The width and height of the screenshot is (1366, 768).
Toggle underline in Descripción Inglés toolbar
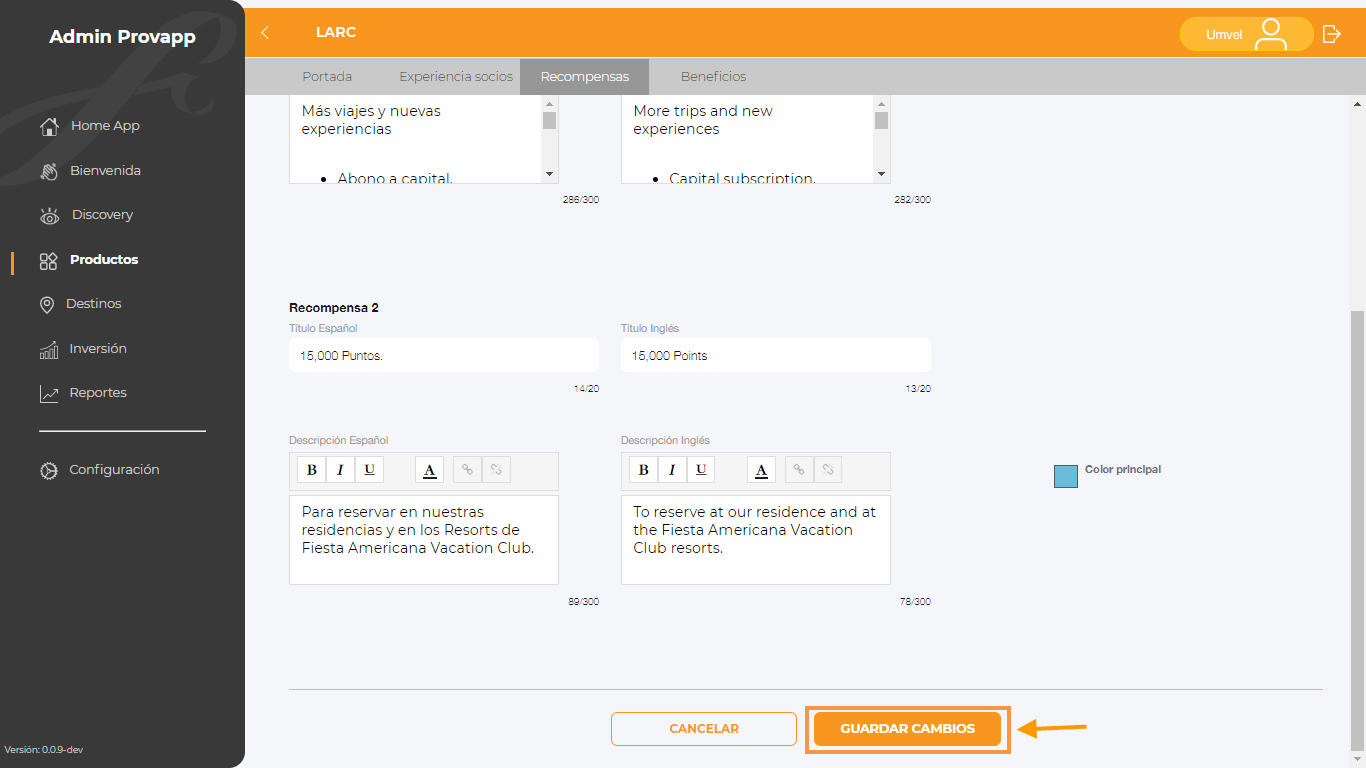click(700, 470)
